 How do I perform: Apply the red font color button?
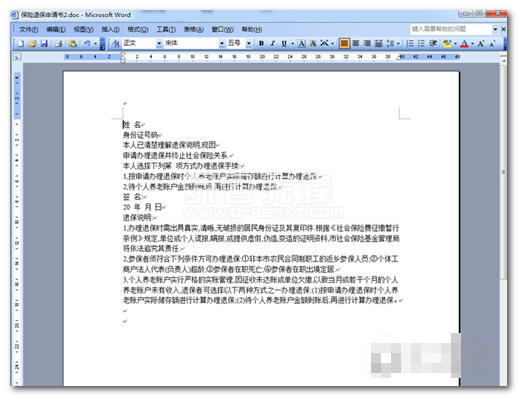[x=464, y=43]
